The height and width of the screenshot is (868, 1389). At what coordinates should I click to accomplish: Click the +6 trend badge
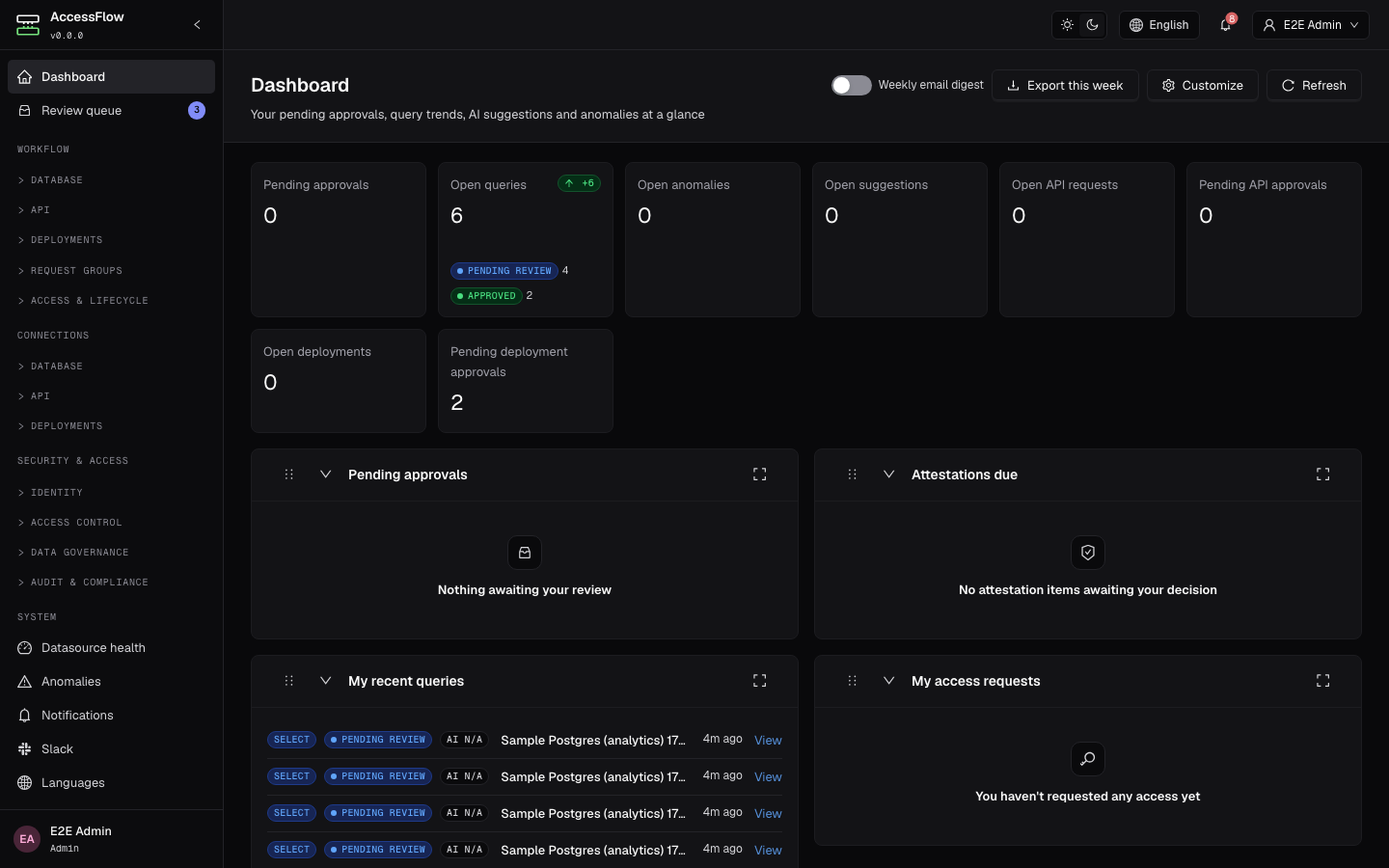point(580,183)
